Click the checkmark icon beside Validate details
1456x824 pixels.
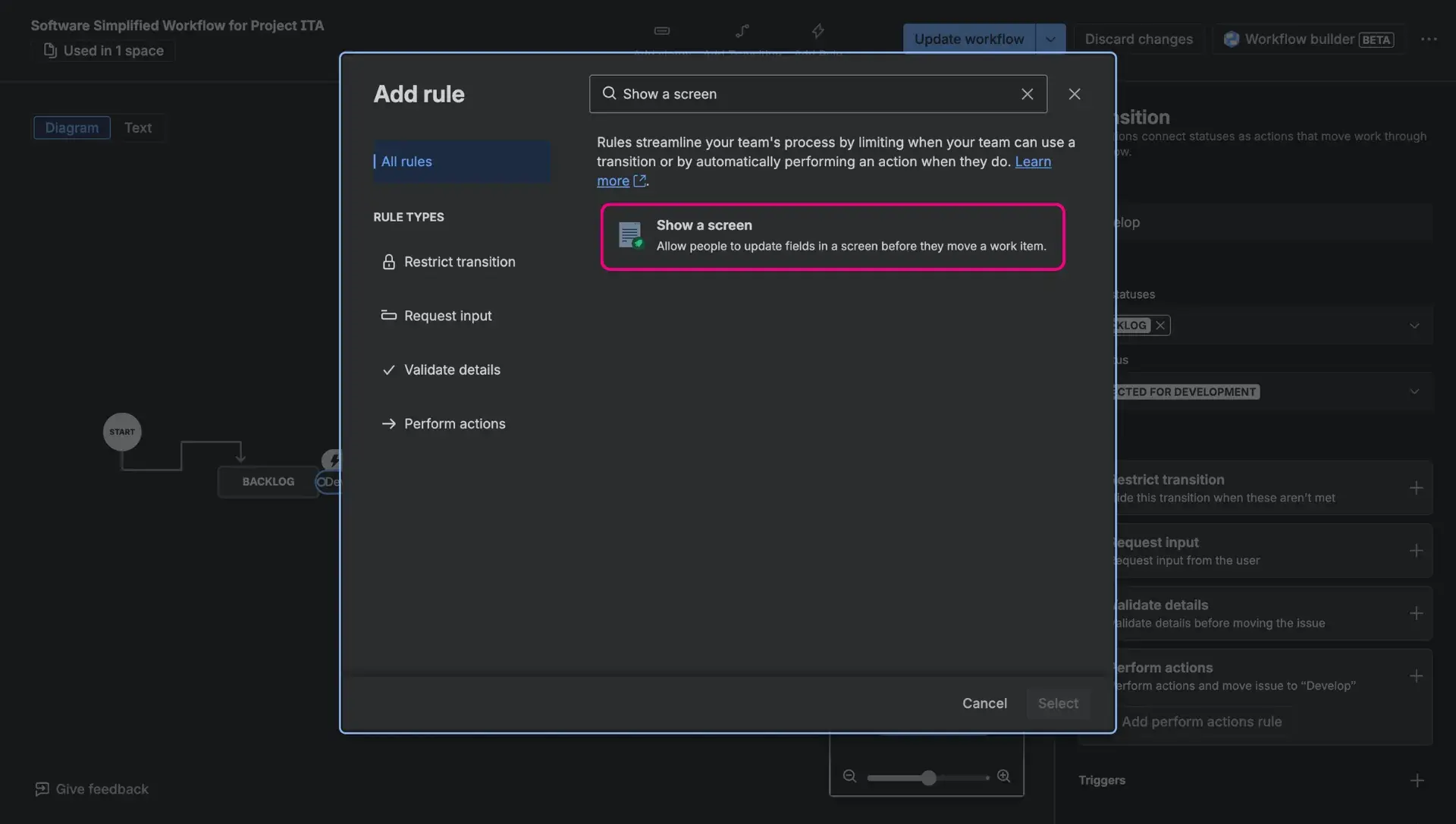click(x=388, y=370)
